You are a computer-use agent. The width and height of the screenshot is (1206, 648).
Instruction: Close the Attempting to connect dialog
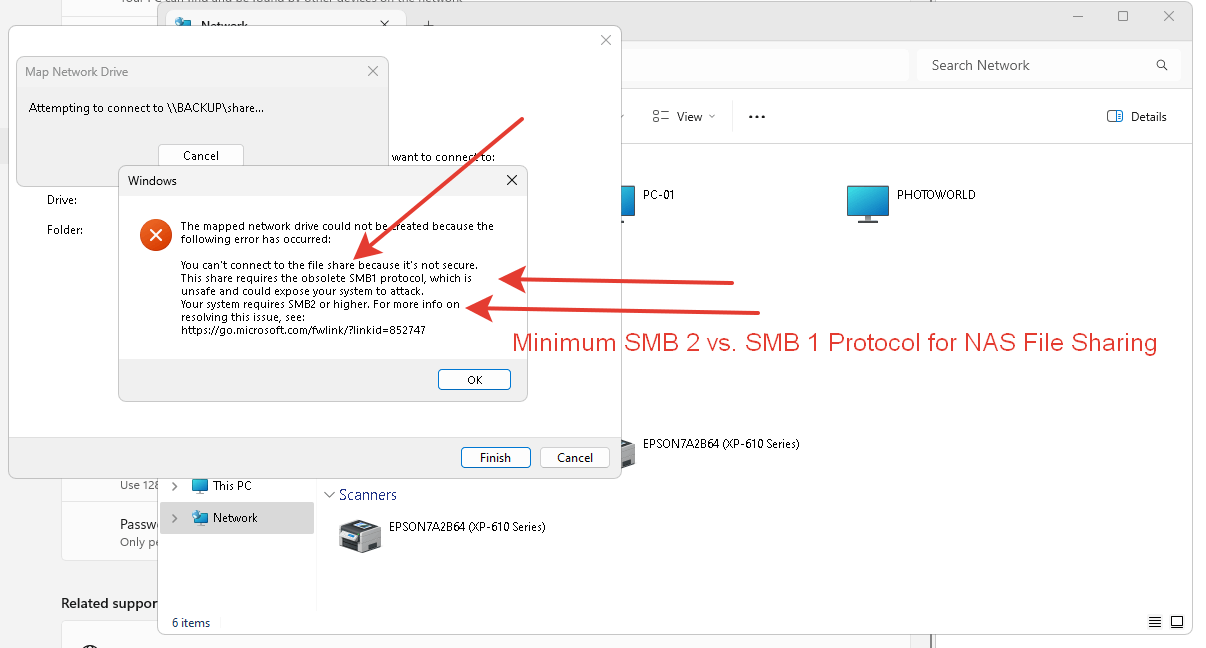(373, 71)
